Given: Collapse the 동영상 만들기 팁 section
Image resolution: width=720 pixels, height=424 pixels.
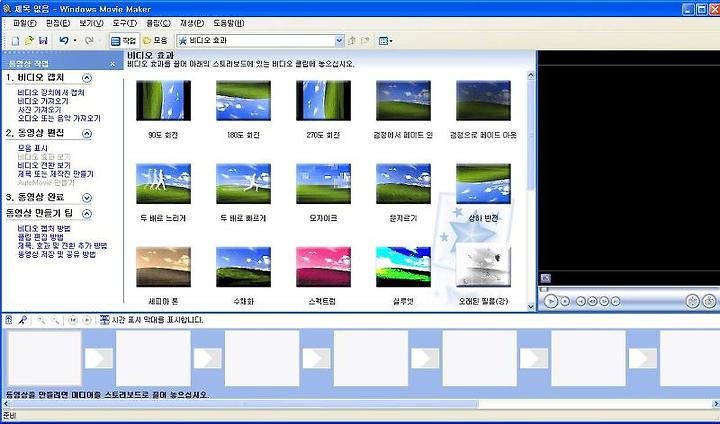Looking at the screenshot, I should coord(87,214).
